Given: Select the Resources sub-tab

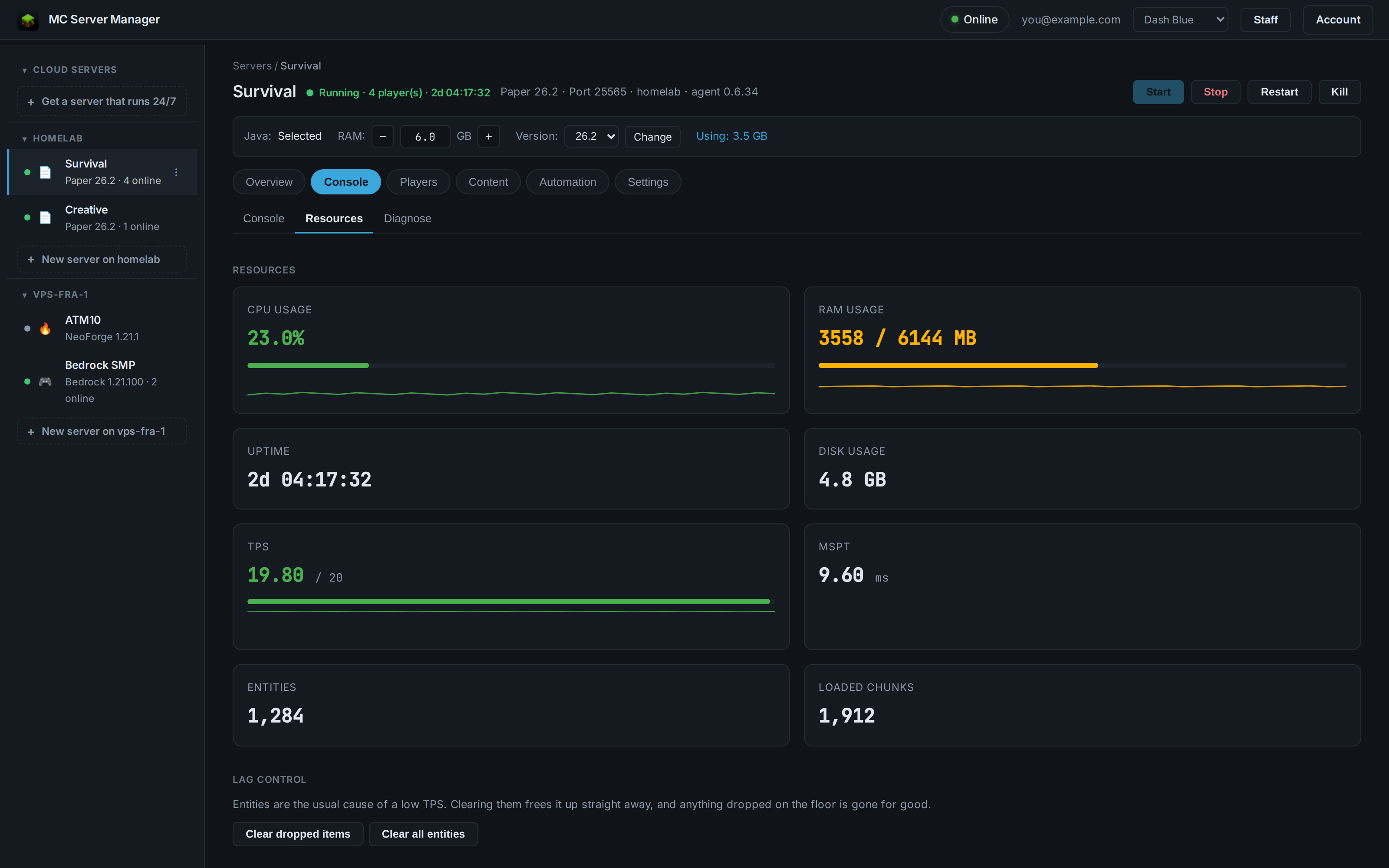Looking at the screenshot, I should pos(334,219).
